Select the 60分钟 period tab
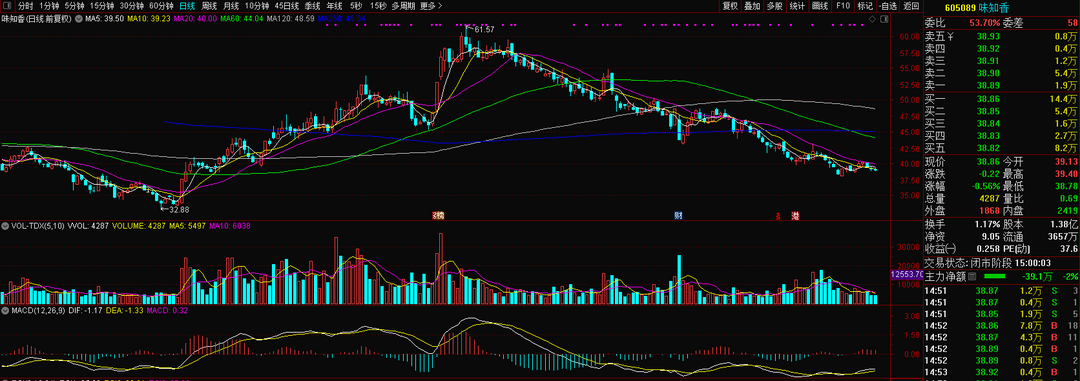 pyautogui.click(x=161, y=6)
